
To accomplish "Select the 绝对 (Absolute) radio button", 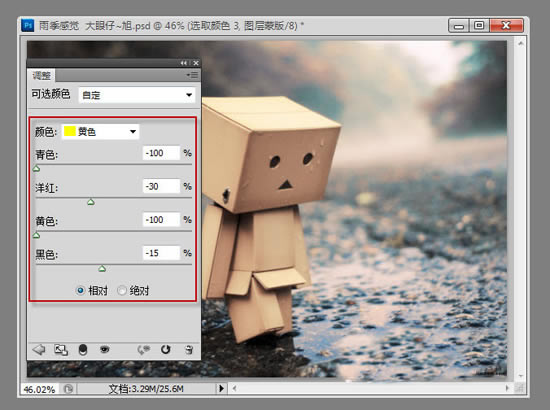I will click(x=122, y=290).
